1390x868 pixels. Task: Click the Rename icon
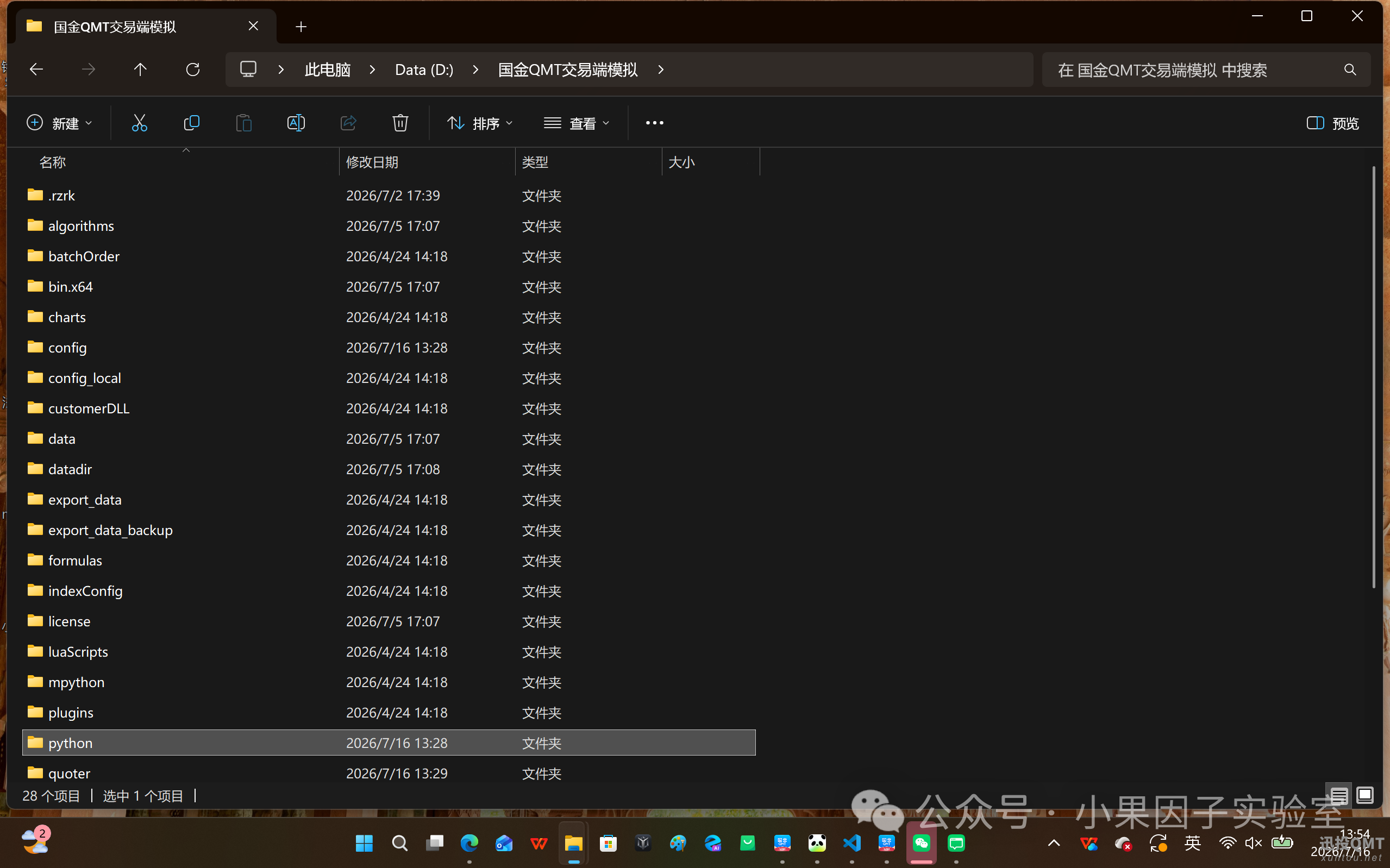click(296, 123)
